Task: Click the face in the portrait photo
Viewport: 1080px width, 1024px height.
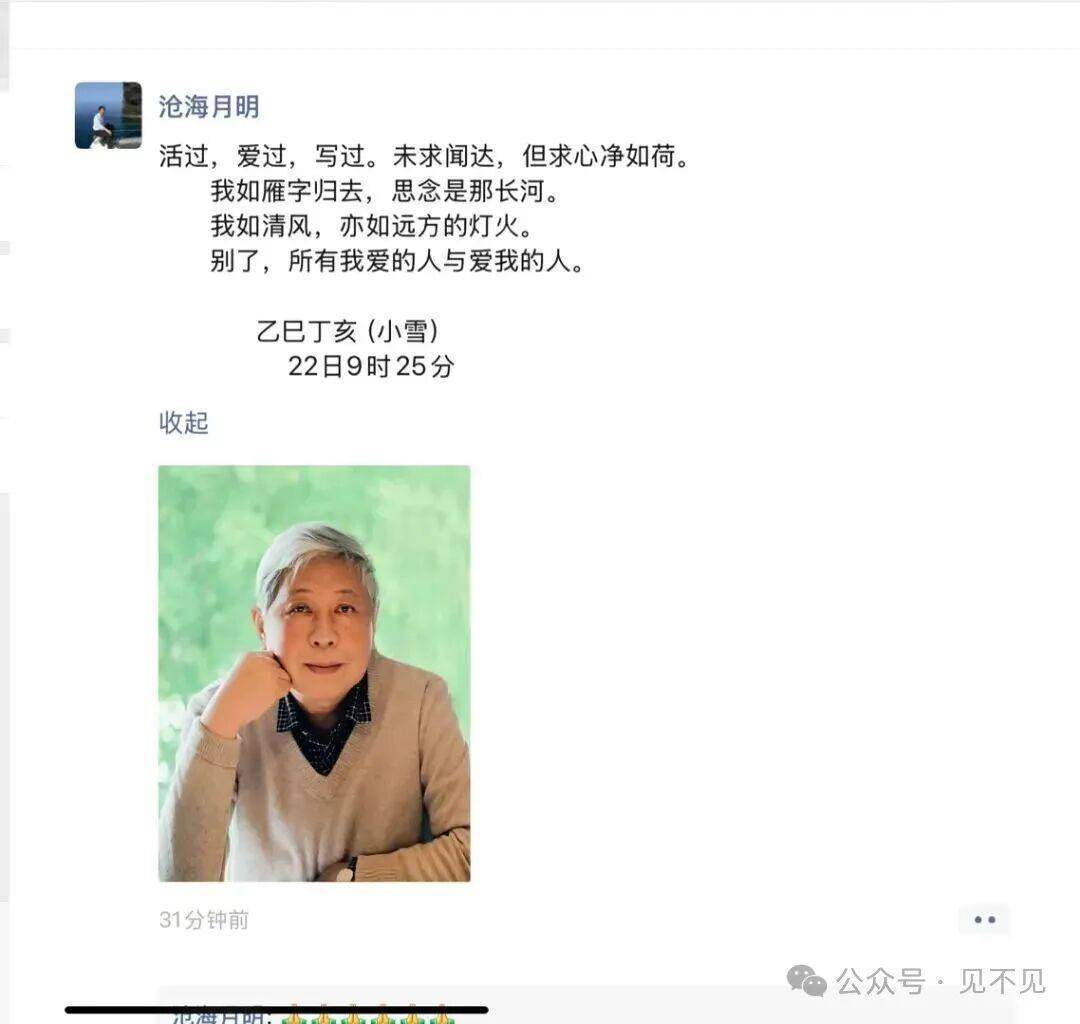Action: point(320,620)
